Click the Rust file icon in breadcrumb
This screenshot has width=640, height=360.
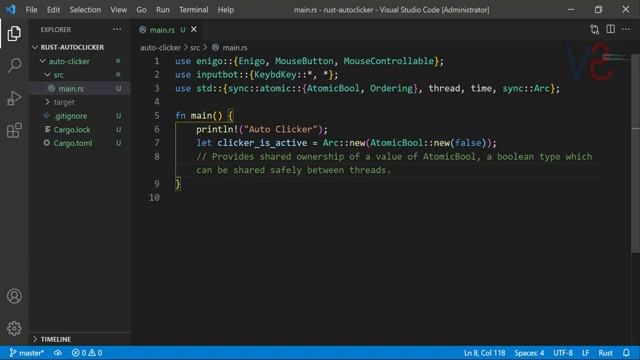pyautogui.click(x=216, y=47)
